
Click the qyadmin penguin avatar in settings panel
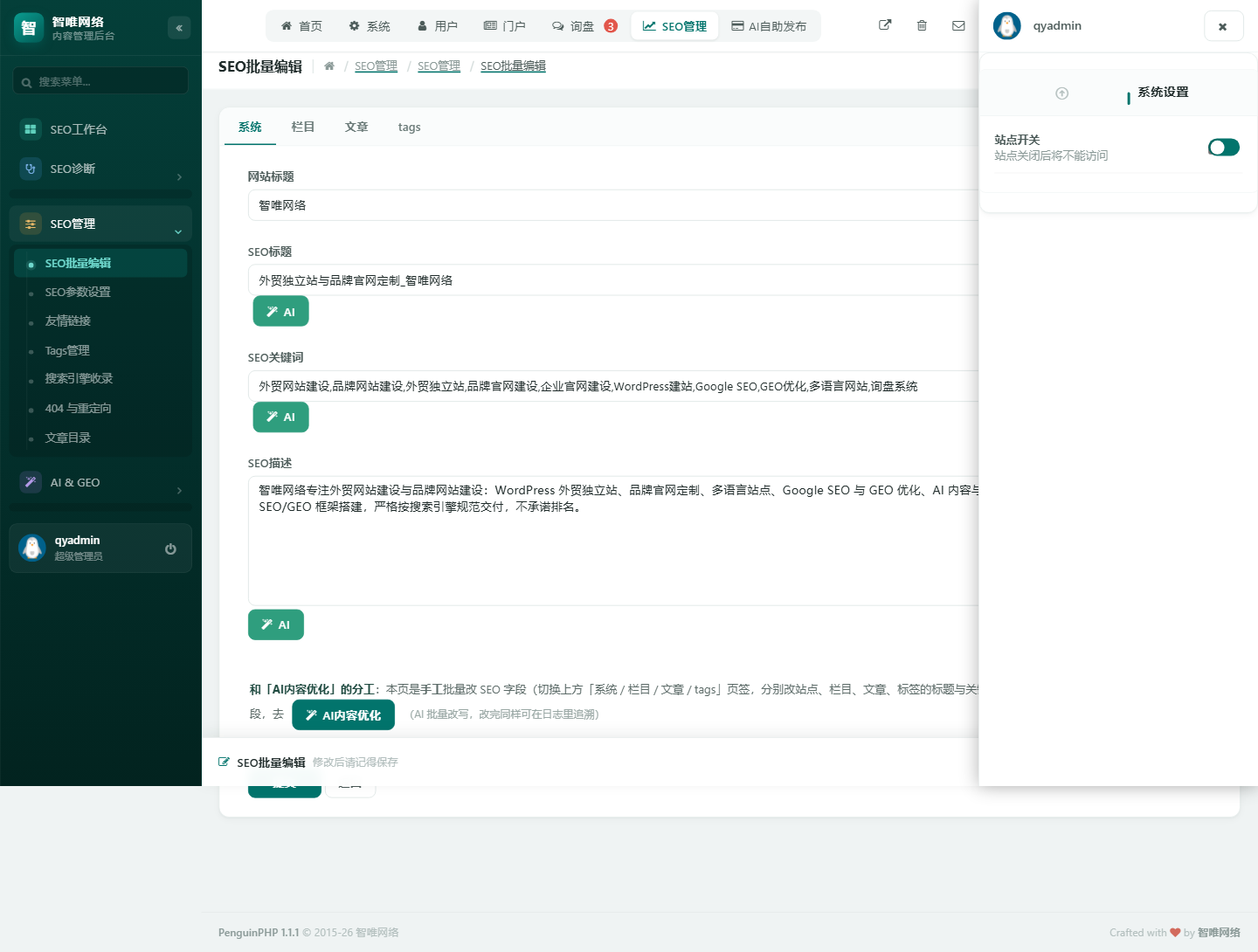(x=1007, y=26)
